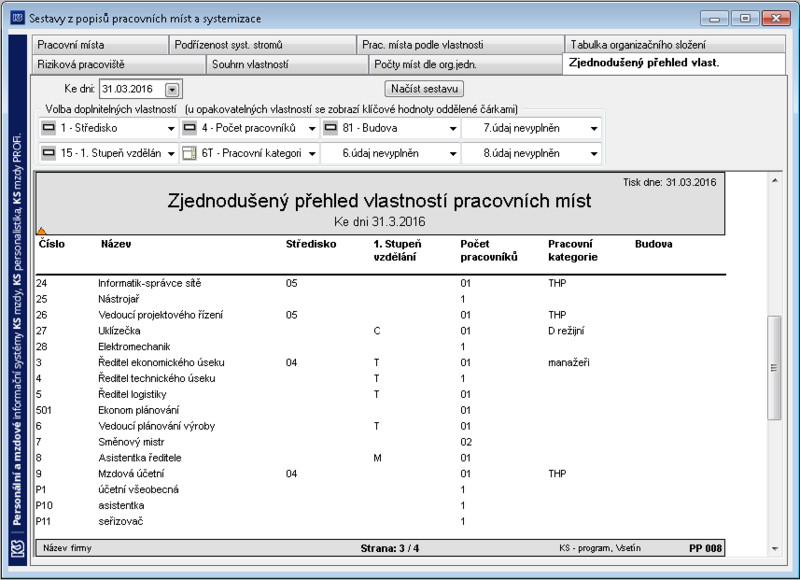
Task: Click the Asistentka ředitele row name
Action: 140,458
